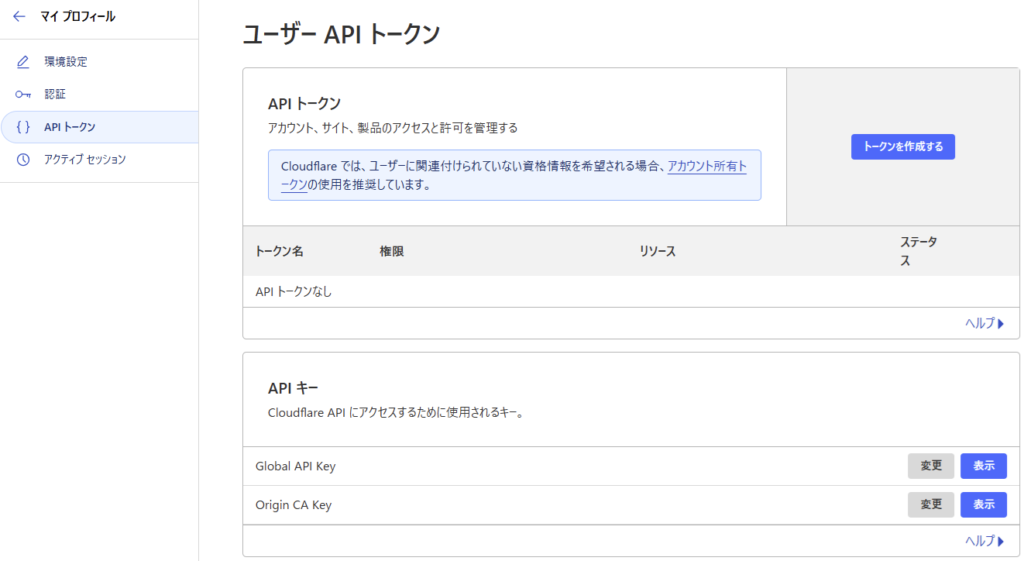Image resolution: width=1024 pixels, height=561 pixels.
Task: Expand ヘルプ under the API トークン table
Action: click(x=984, y=323)
